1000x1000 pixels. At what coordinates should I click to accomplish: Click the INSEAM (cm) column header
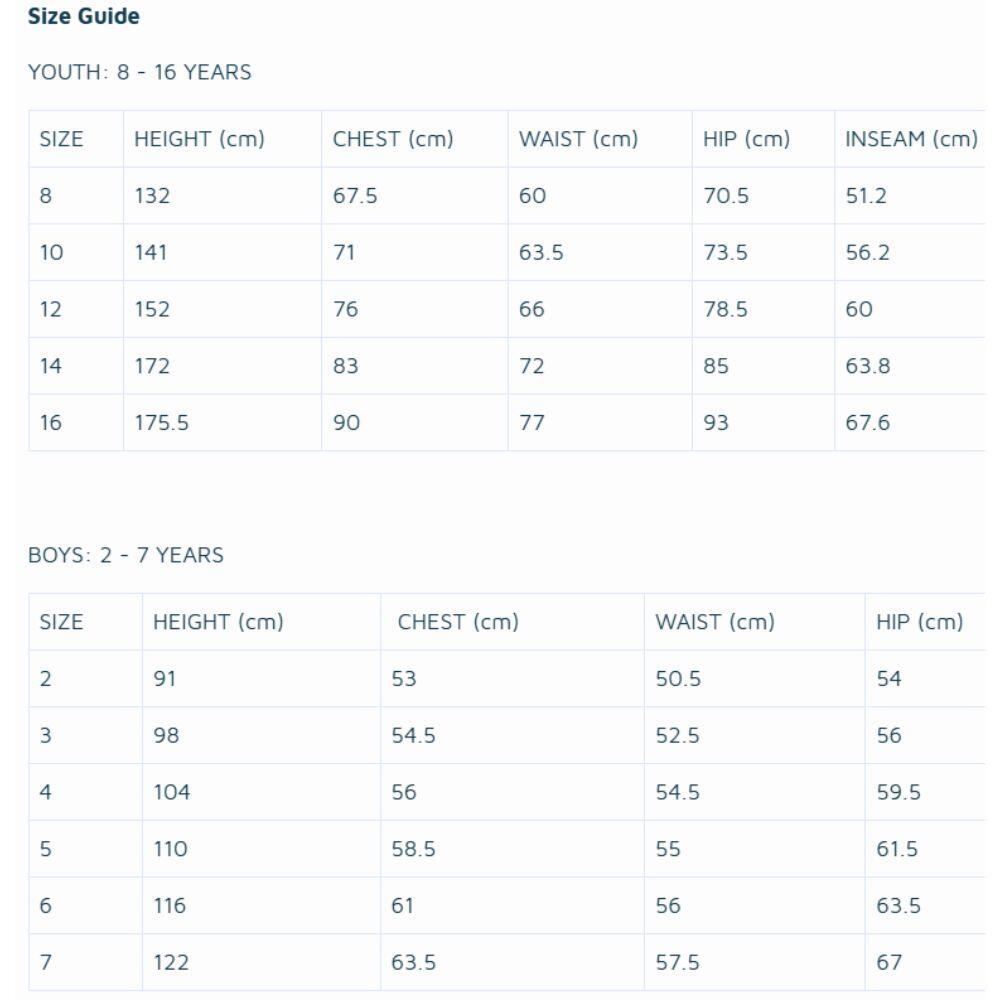tap(911, 139)
